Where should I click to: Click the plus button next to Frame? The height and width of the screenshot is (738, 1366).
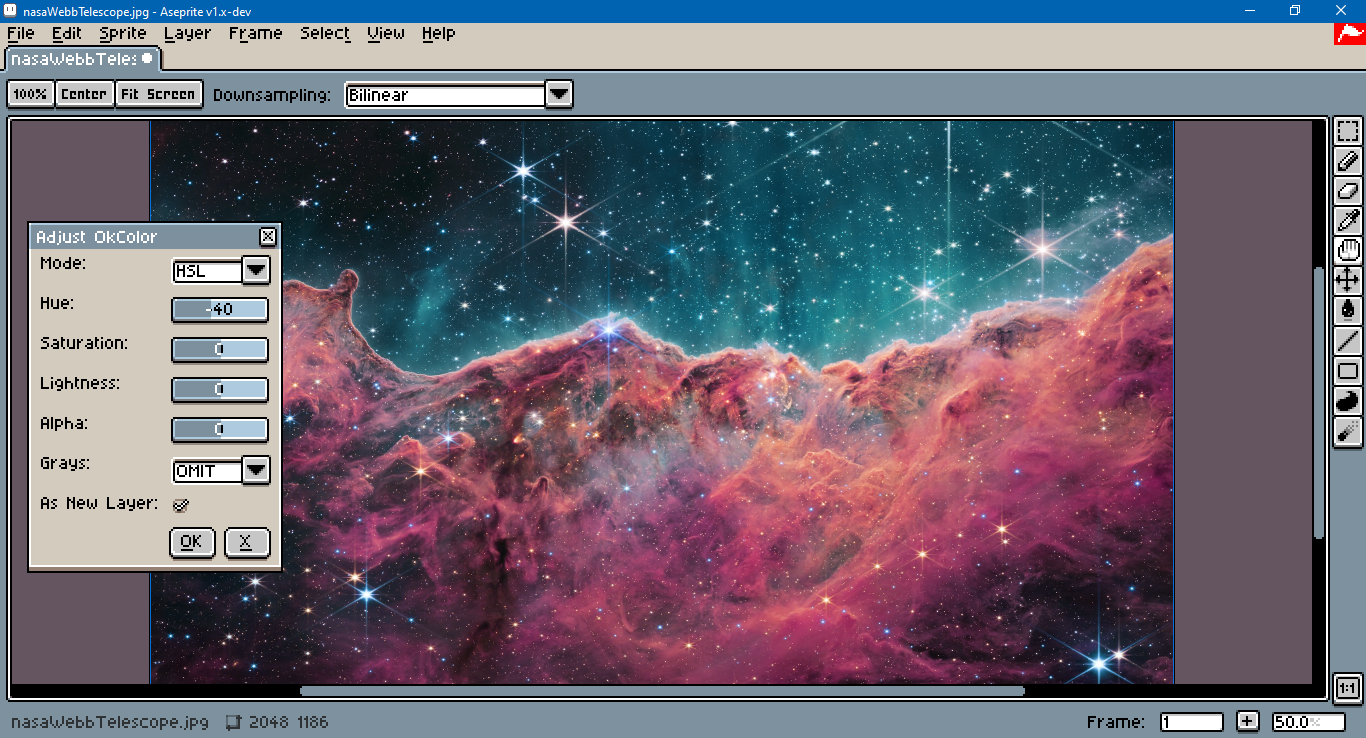(1247, 721)
